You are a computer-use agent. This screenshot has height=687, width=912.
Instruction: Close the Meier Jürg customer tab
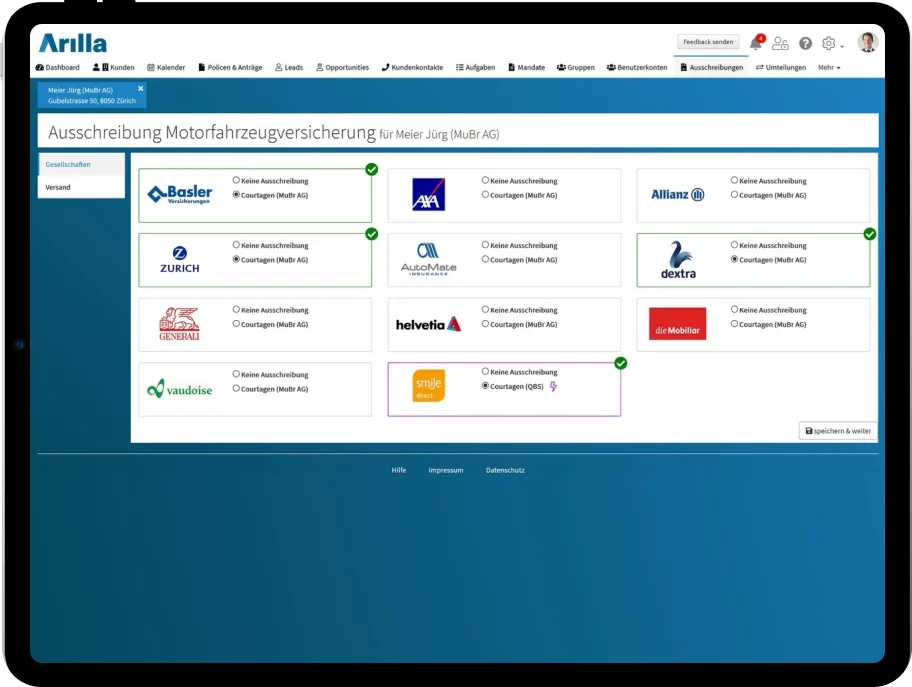point(140,88)
